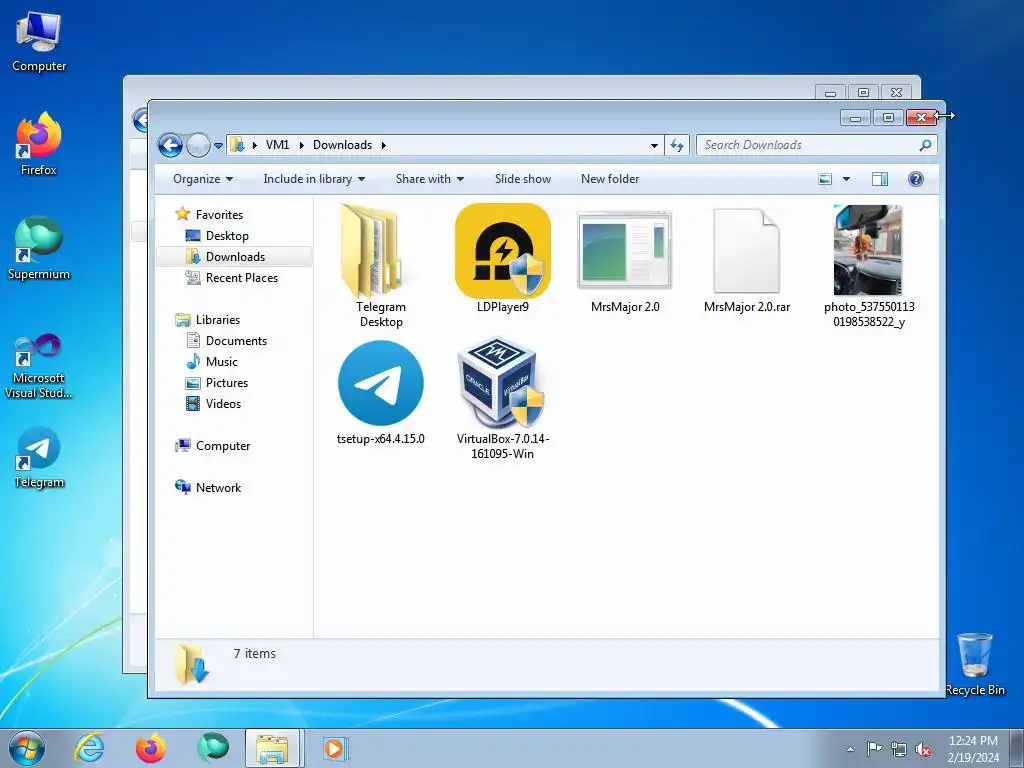Image resolution: width=1024 pixels, height=768 pixels.
Task: Expand the arrow after VM1 breadcrumb
Action: click(x=302, y=145)
